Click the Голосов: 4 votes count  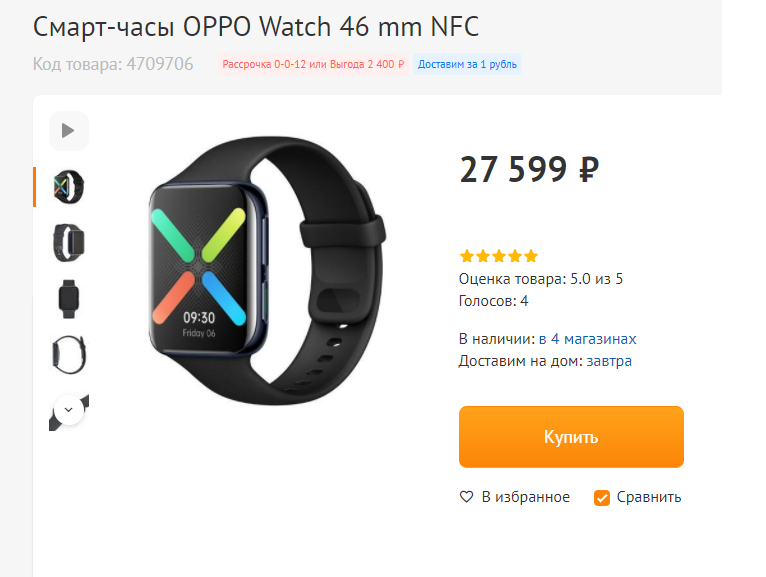(493, 300)
